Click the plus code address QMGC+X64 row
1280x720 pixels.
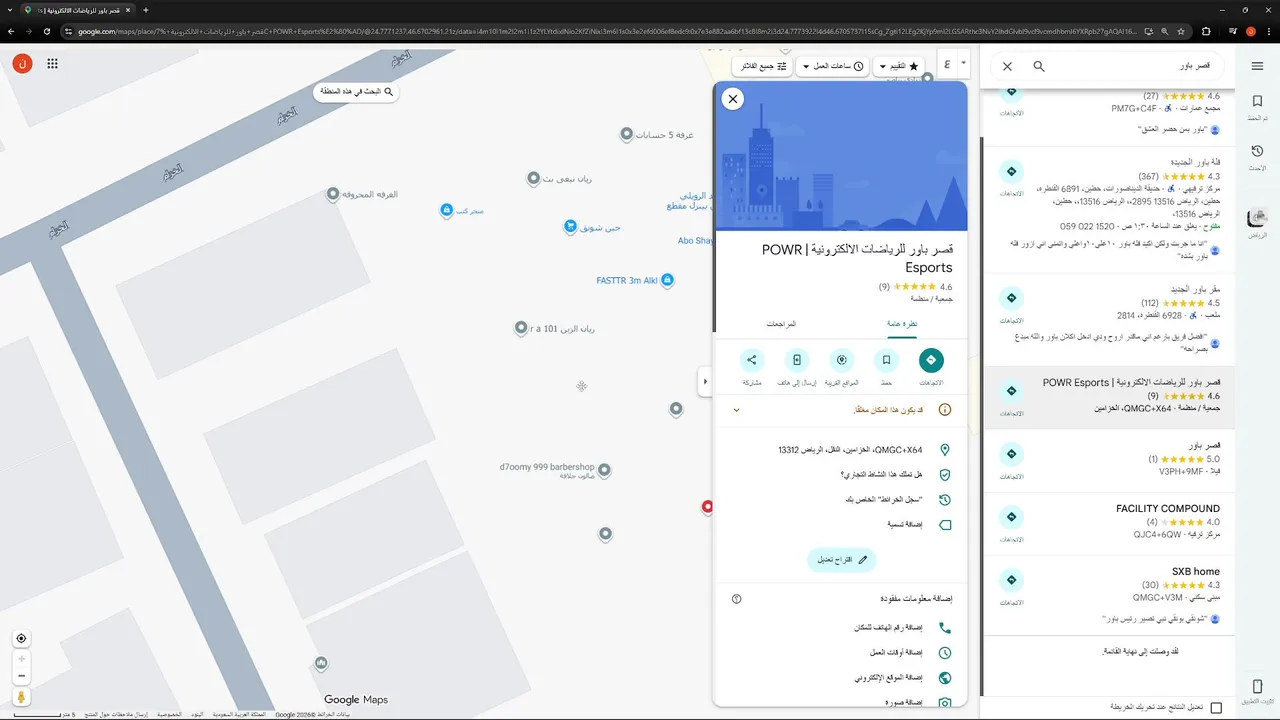point(840,450)
